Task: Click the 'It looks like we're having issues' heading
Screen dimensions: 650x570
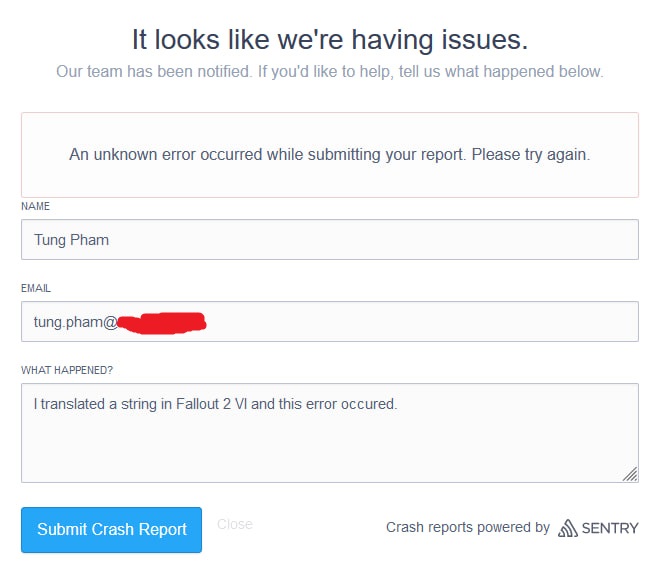Action: 330,40
